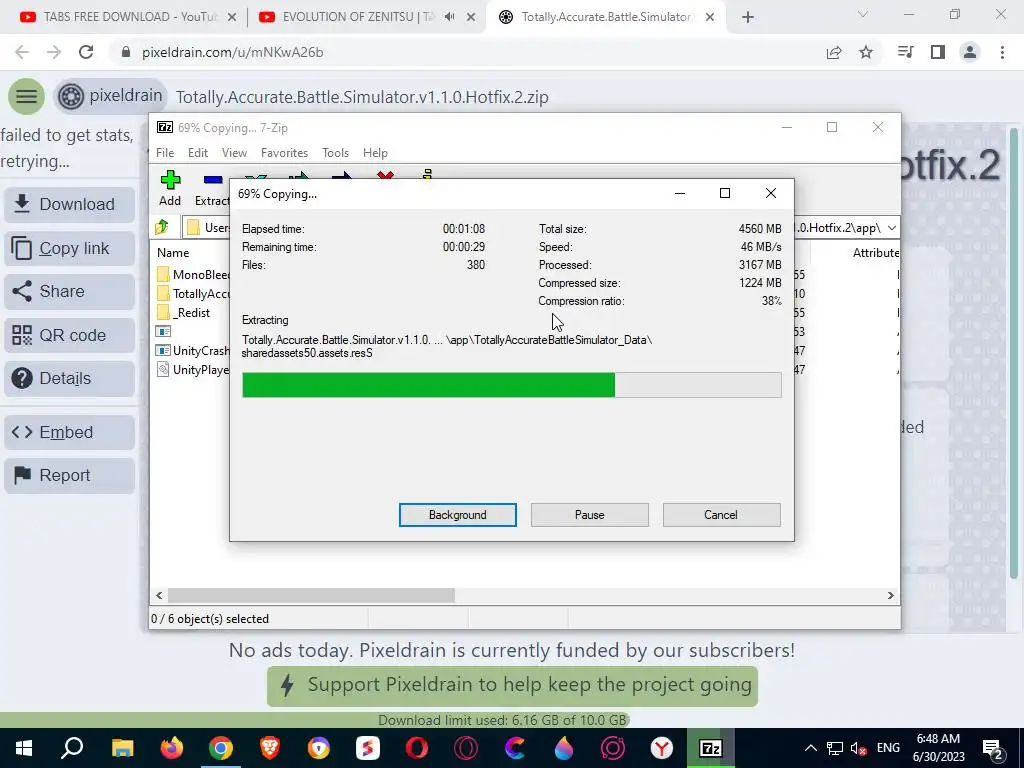Launch Opera from the taskbar
The height and width of the screenshot is (768, 1024).
(x=417, y=748)
